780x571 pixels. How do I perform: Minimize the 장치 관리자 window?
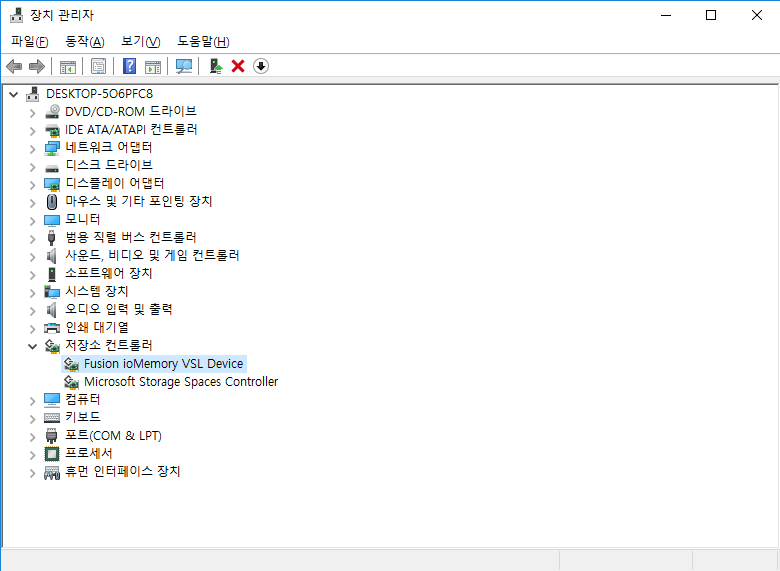coord(666,15)
